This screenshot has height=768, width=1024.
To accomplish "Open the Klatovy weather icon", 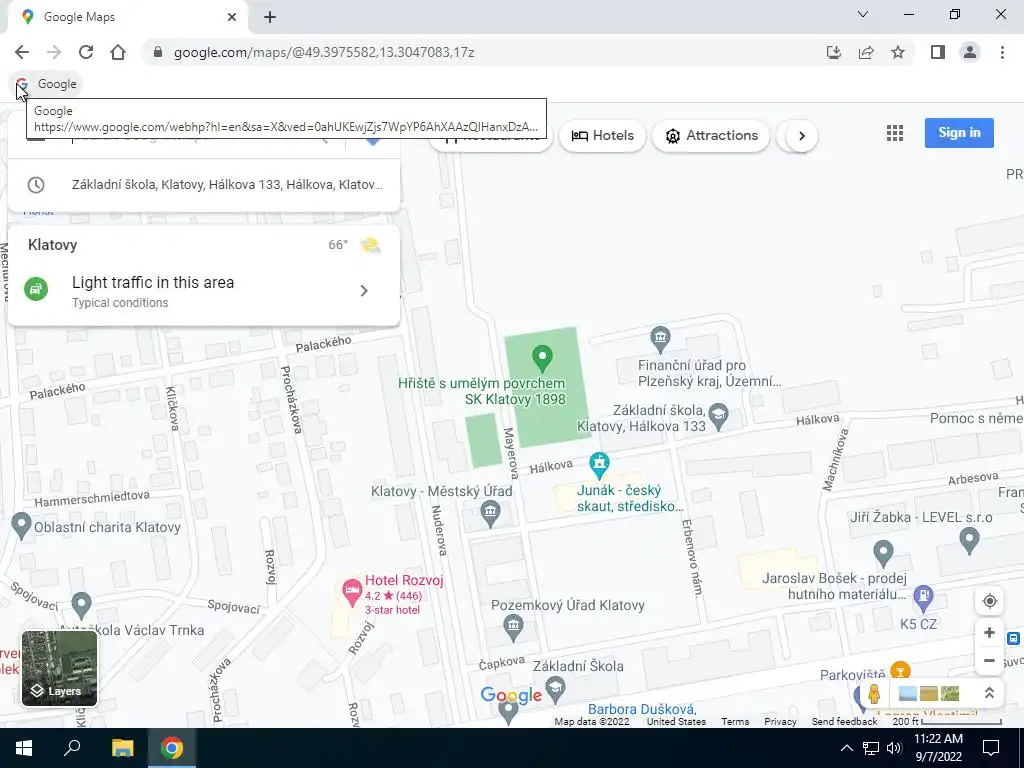I will (370, 245).
